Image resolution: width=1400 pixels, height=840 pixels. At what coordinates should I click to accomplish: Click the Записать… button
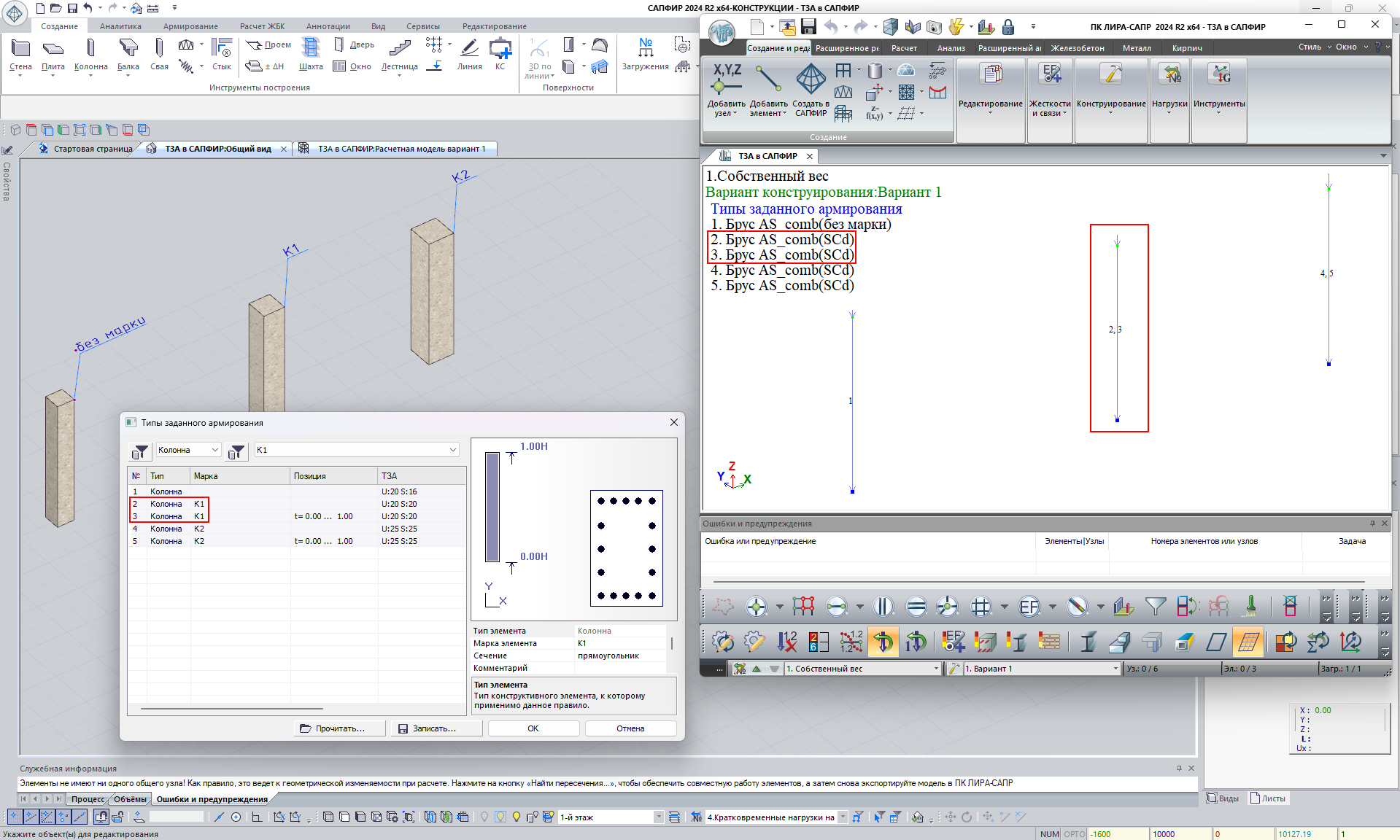[435, 728]
